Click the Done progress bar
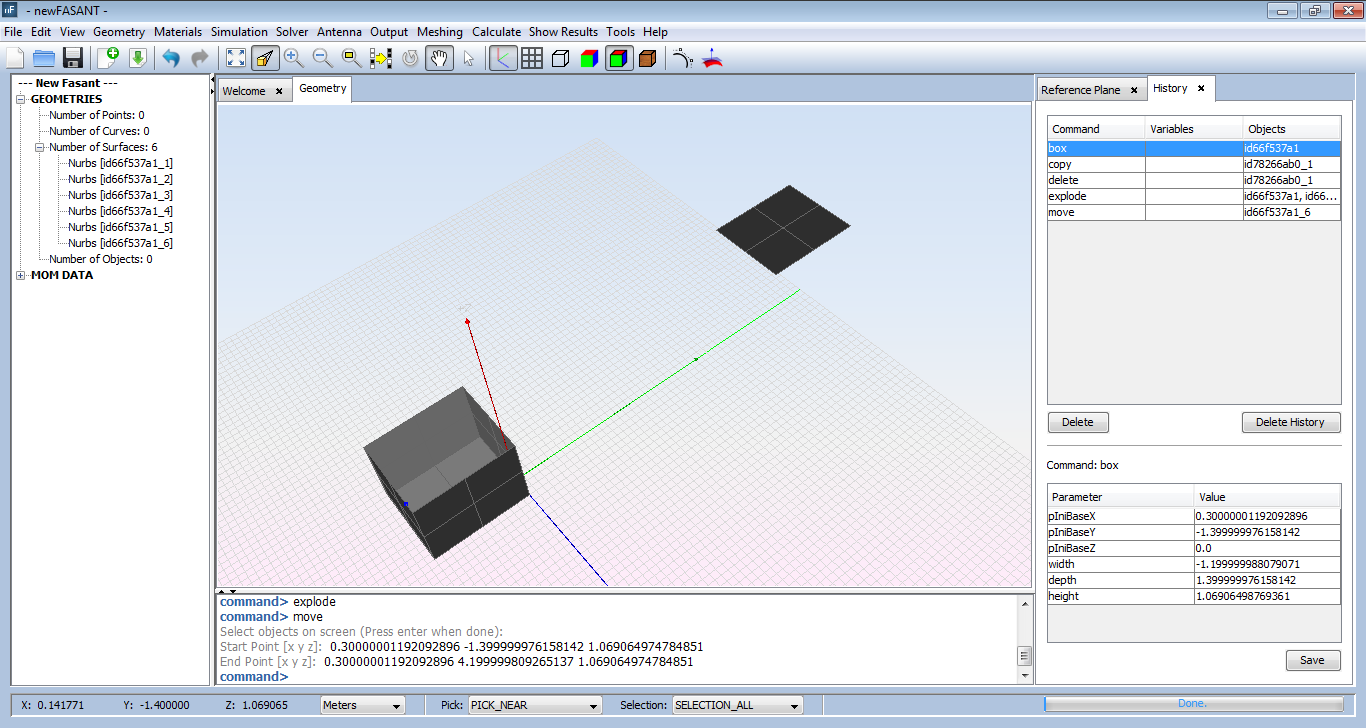Image resolution: width=1366 pixels, height=728 pixels. coord(1192,704)
